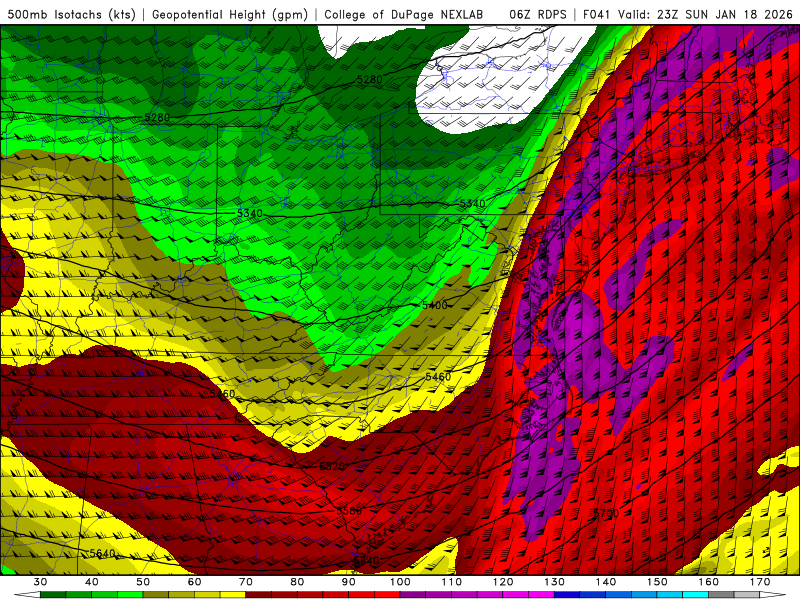Click the 120 label on the color scale

click(503, 582)
